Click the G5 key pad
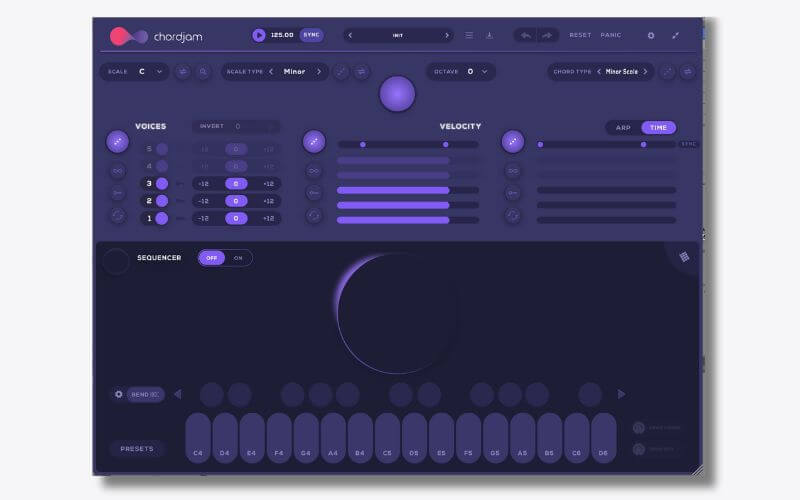The height and width of the screenshot is (500, 800). [495, 438]
